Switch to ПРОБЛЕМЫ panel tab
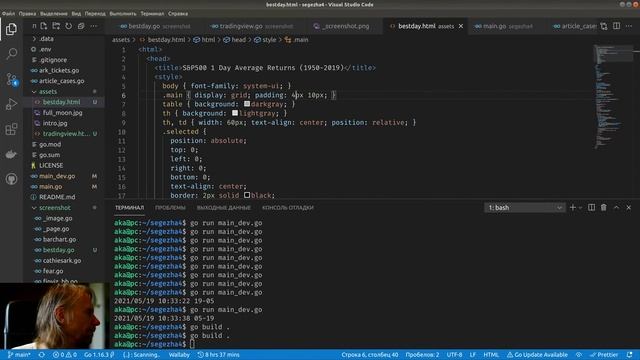 pos(170,208)
